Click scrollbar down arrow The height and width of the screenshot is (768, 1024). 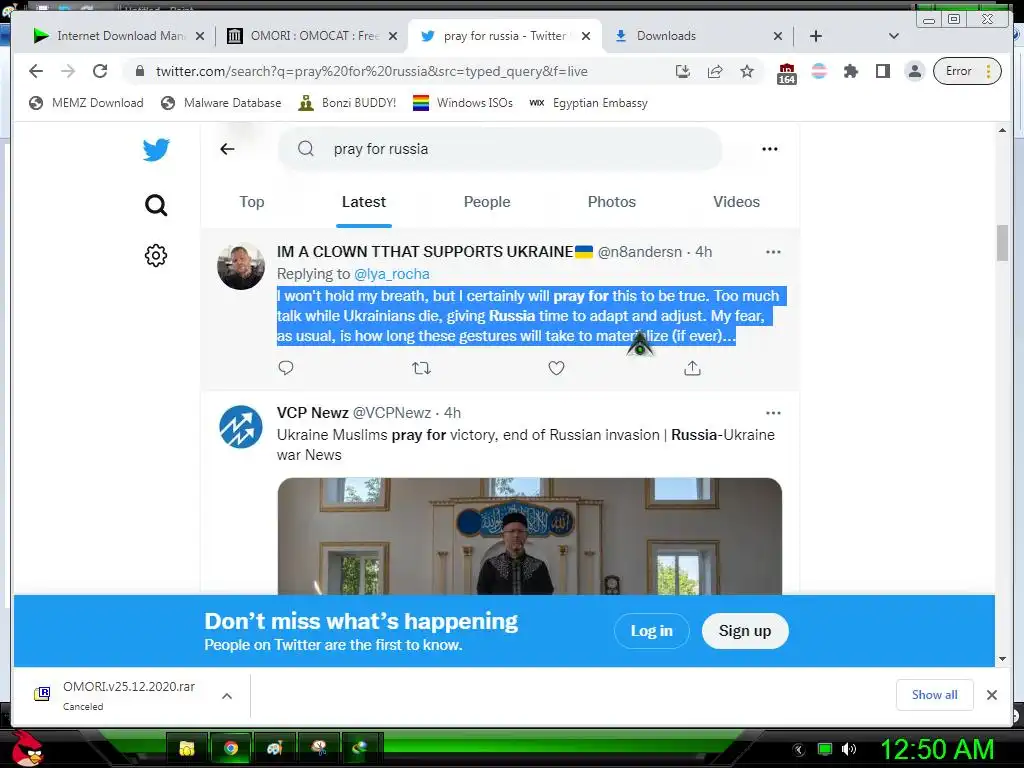point(1002,659)
